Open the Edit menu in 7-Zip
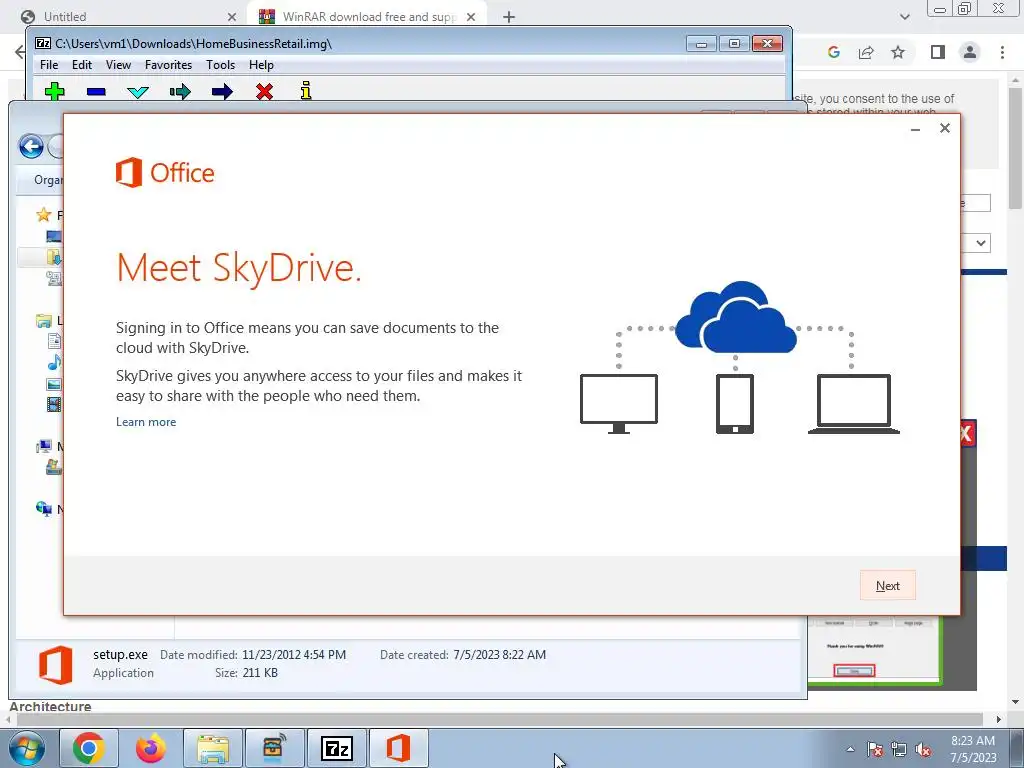 pos(82,65)
